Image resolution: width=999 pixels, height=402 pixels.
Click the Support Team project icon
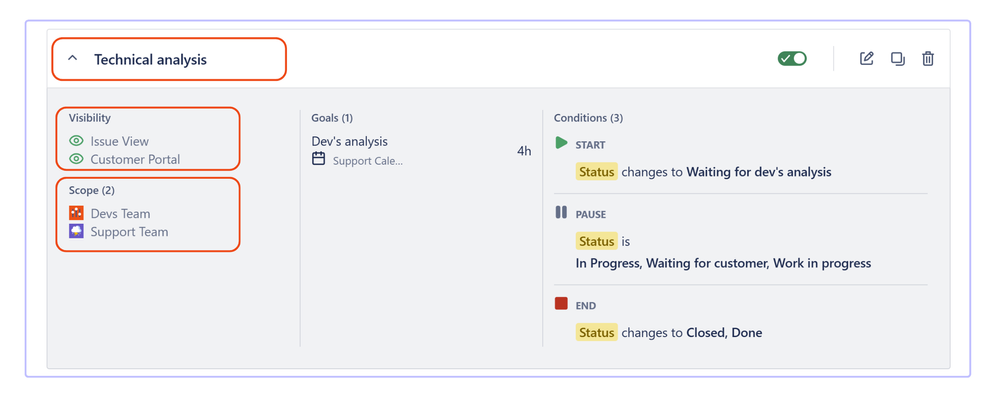point(76,231)
